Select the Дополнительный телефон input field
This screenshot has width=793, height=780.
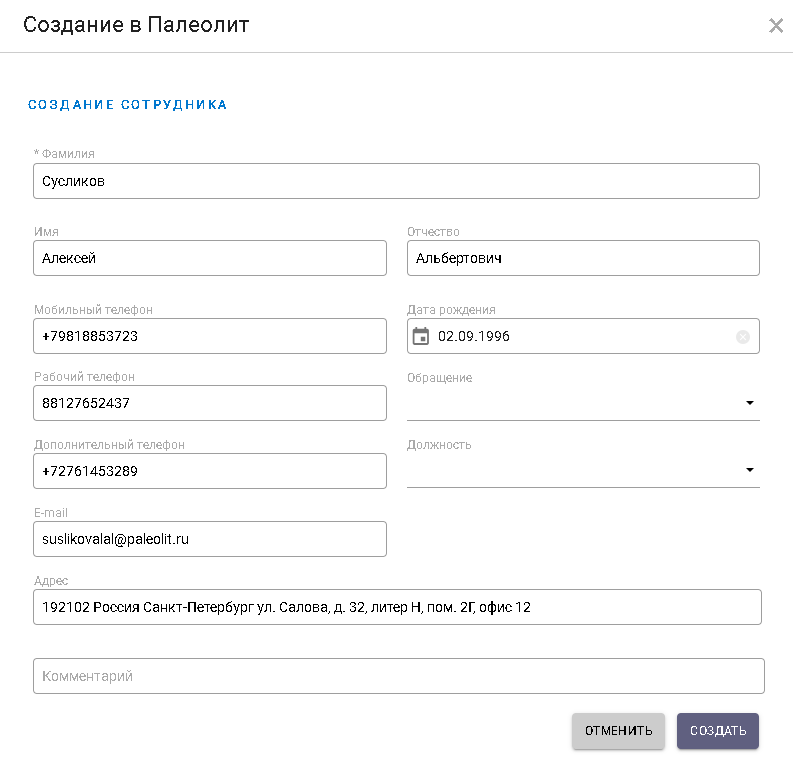tap(210, 471)
